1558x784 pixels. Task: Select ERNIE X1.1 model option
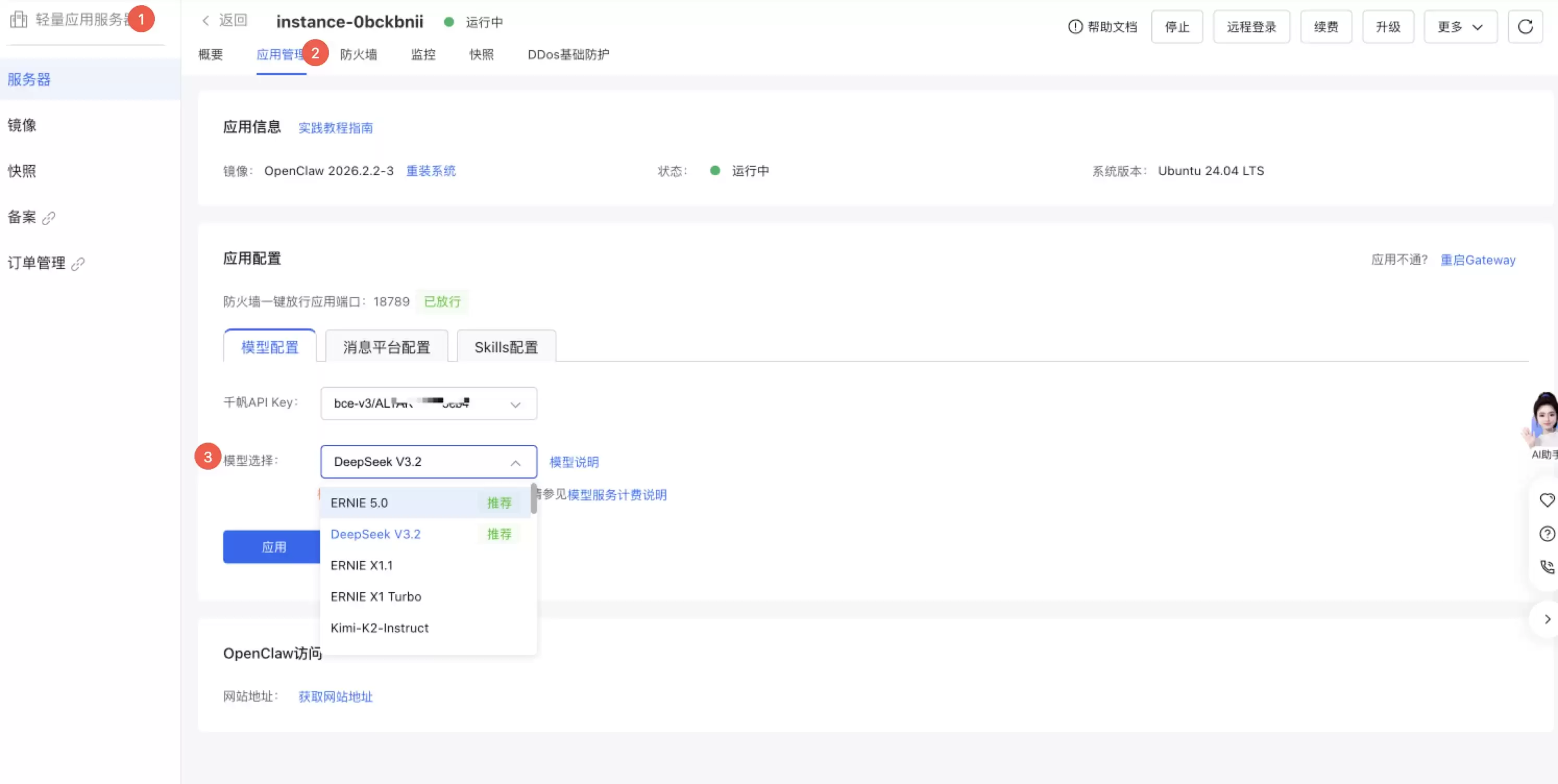426,565
